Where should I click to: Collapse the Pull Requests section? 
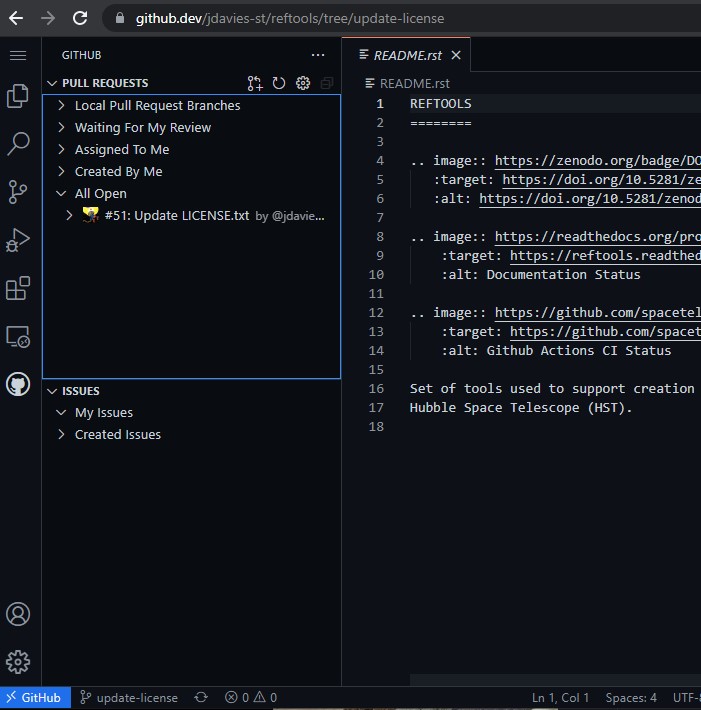pyautogui.click(x=52, y=83)
